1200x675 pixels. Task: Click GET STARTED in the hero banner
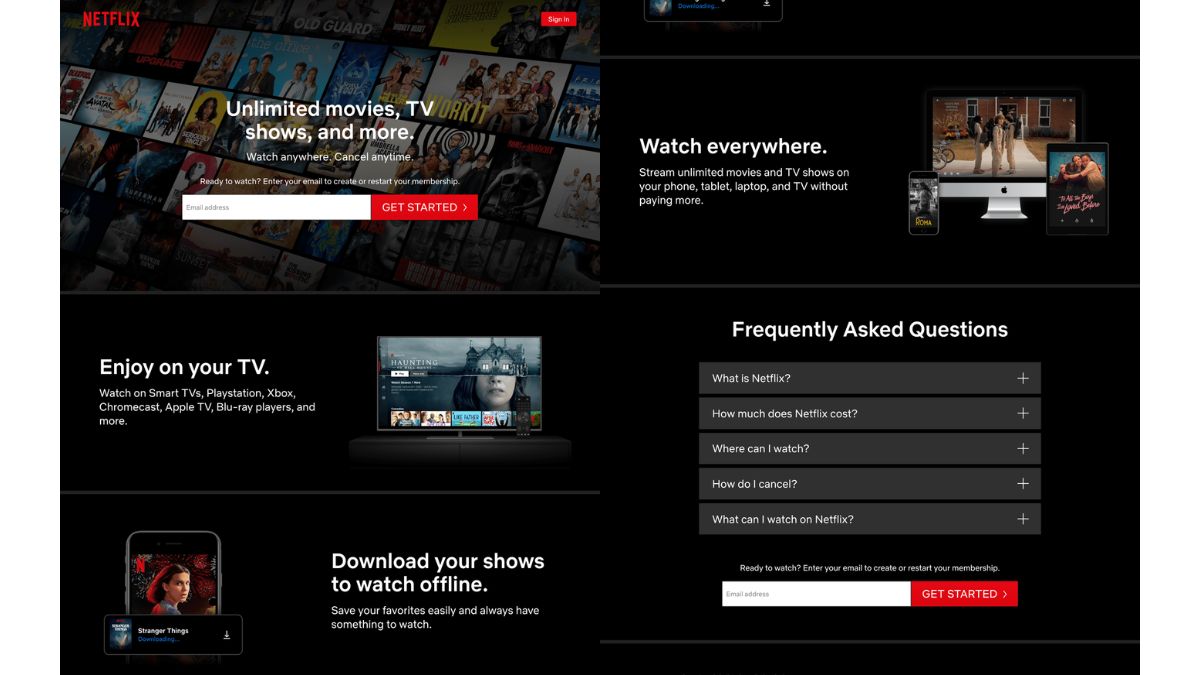[x=424, y=207]
